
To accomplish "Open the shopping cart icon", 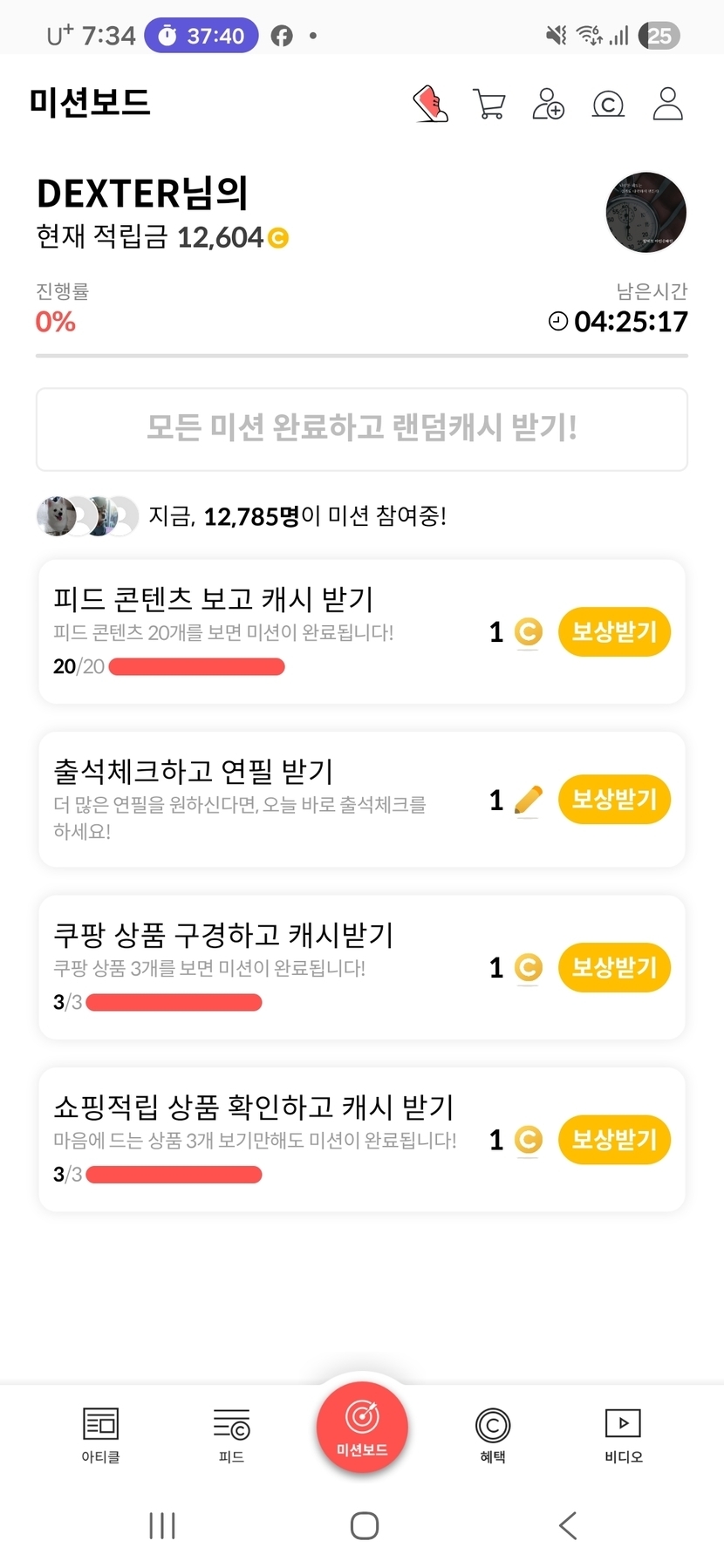I will [x=489, y=104].
